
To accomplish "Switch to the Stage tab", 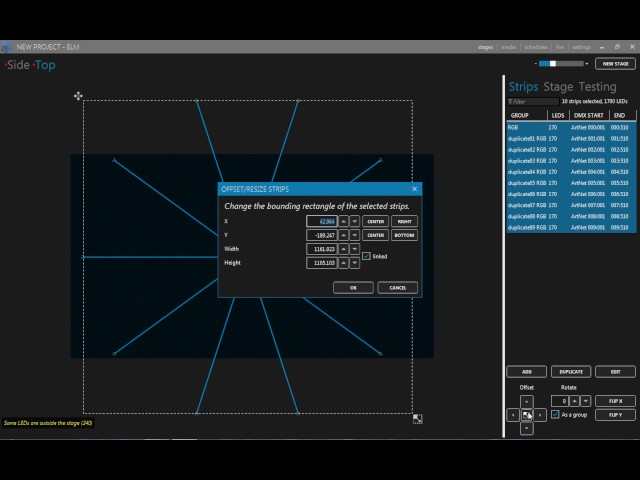I will 558,87.
